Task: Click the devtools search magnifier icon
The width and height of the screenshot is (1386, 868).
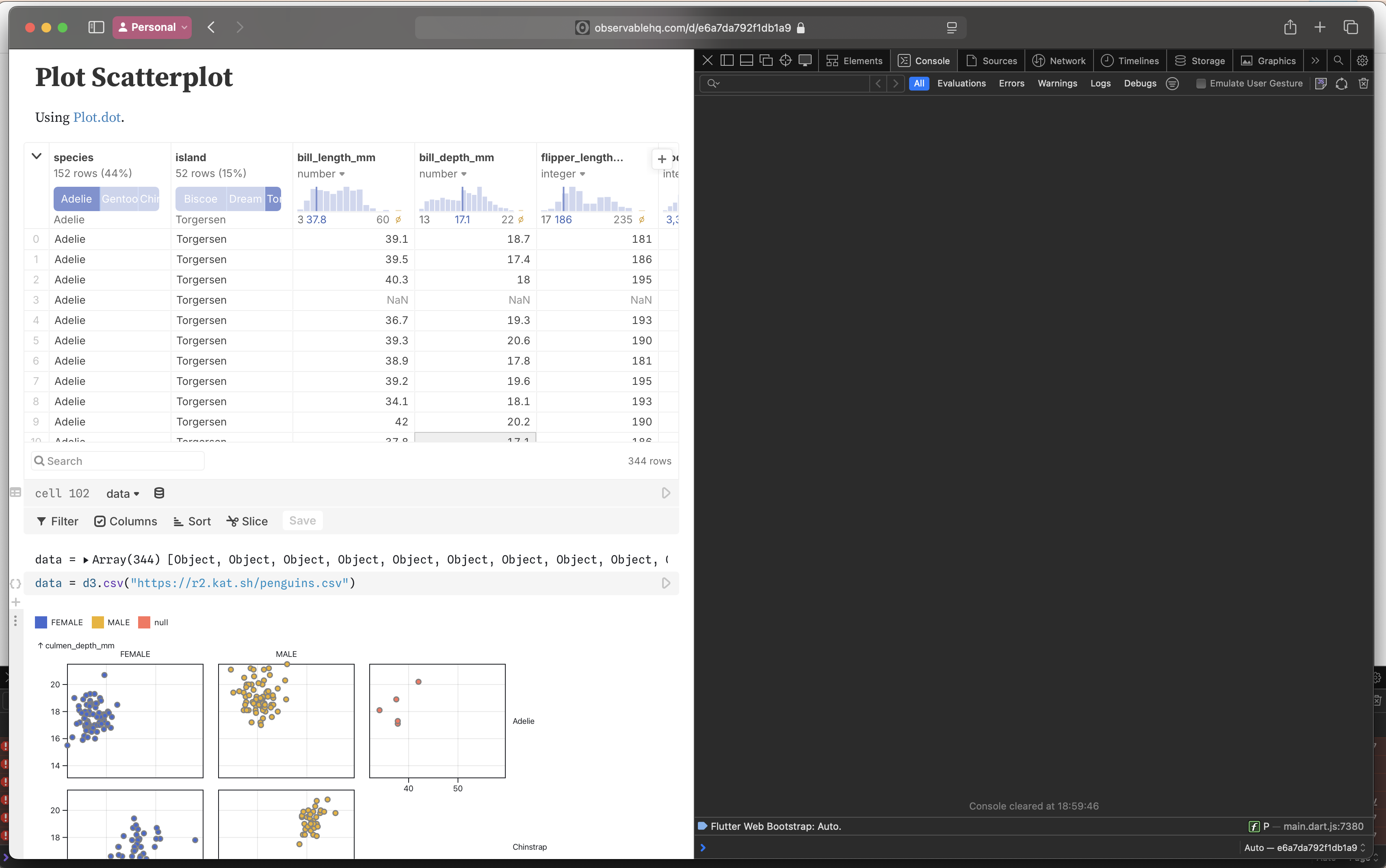Action: point(1338,60)
